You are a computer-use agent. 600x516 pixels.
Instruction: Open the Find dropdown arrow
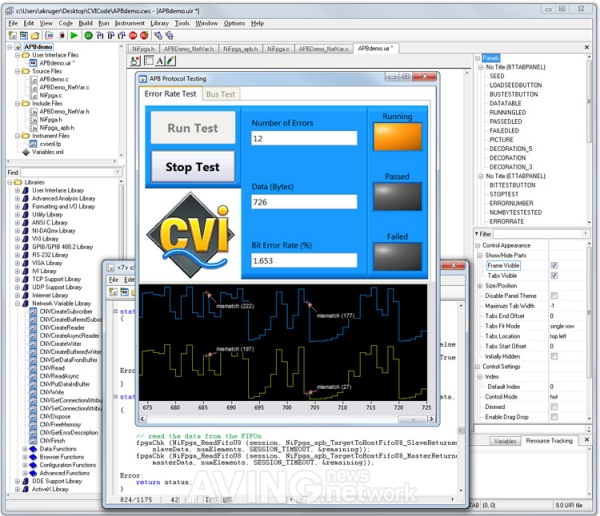tap(117, 173)
